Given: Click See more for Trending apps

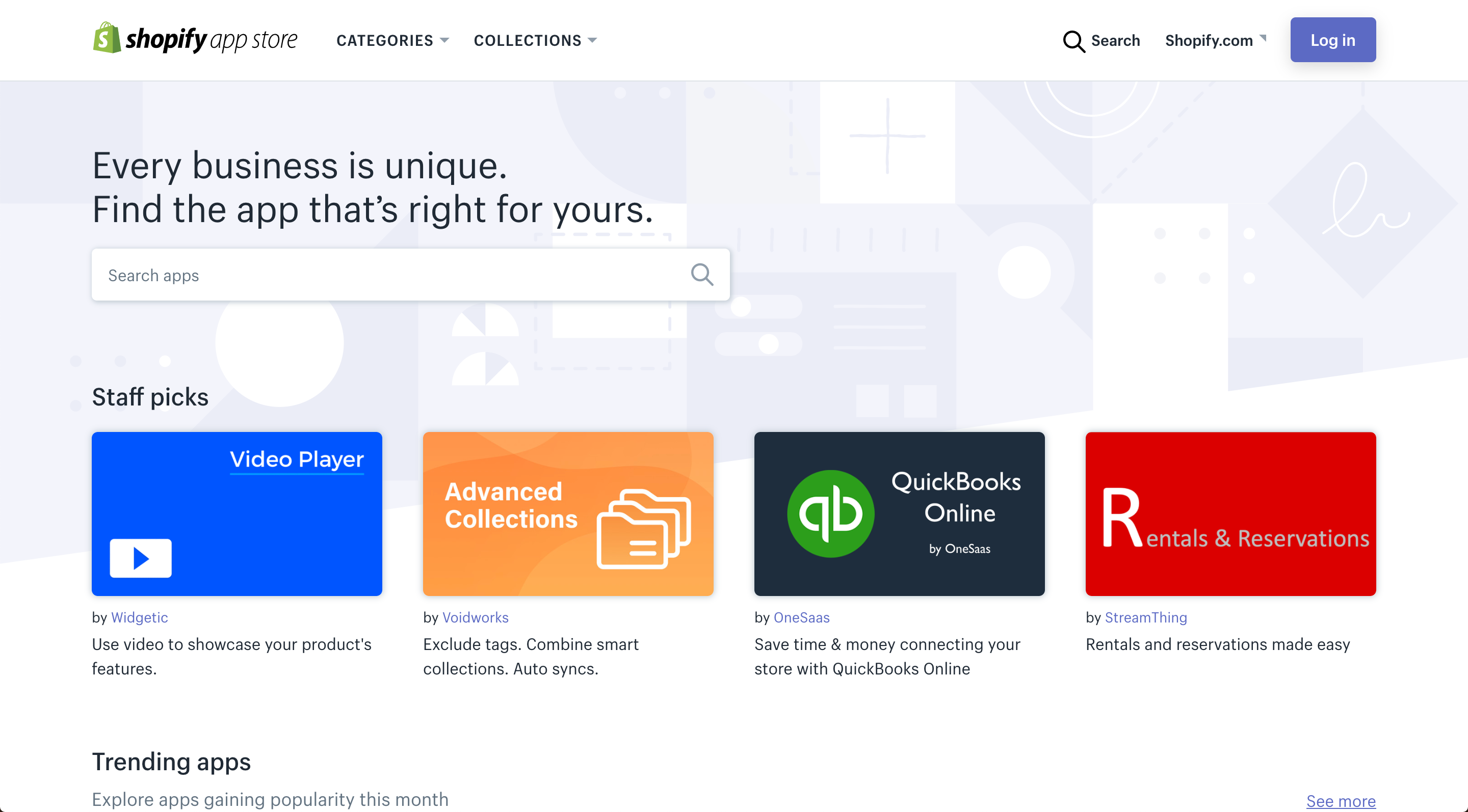Looking at the screenshot, I should coord(1341,801).
